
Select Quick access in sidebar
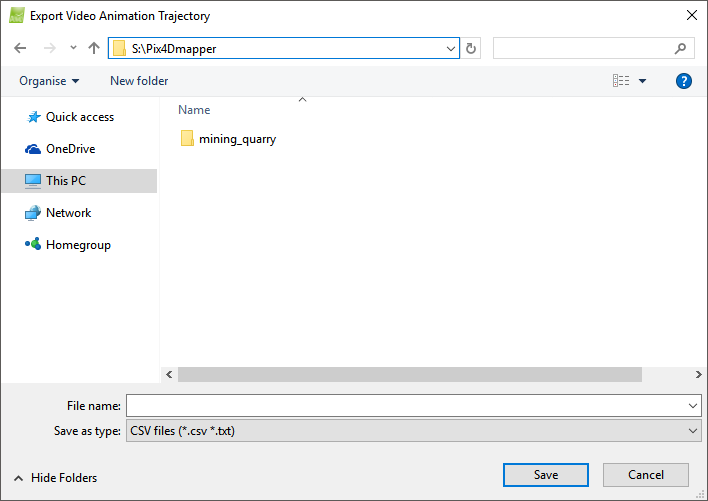click(x=79, y=117)
